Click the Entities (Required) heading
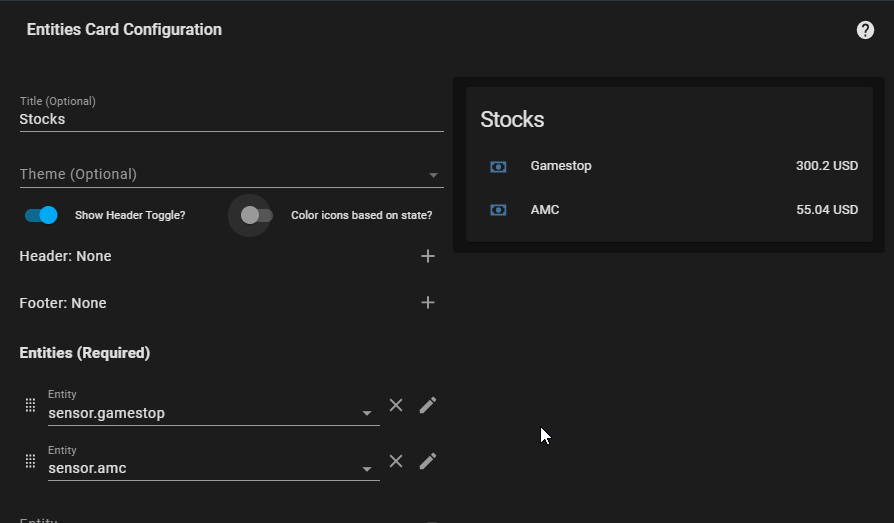 [x=84, y=353]
